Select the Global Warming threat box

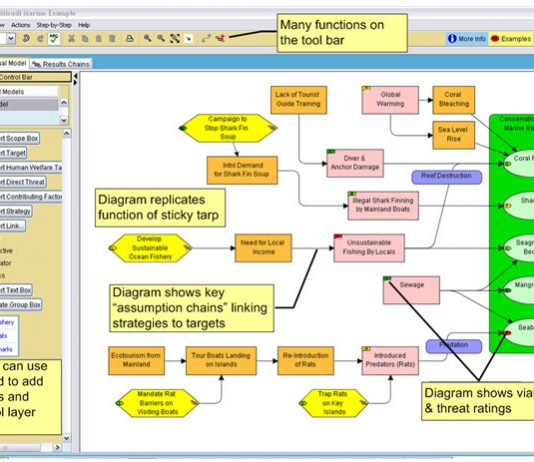tap(390, 99)
